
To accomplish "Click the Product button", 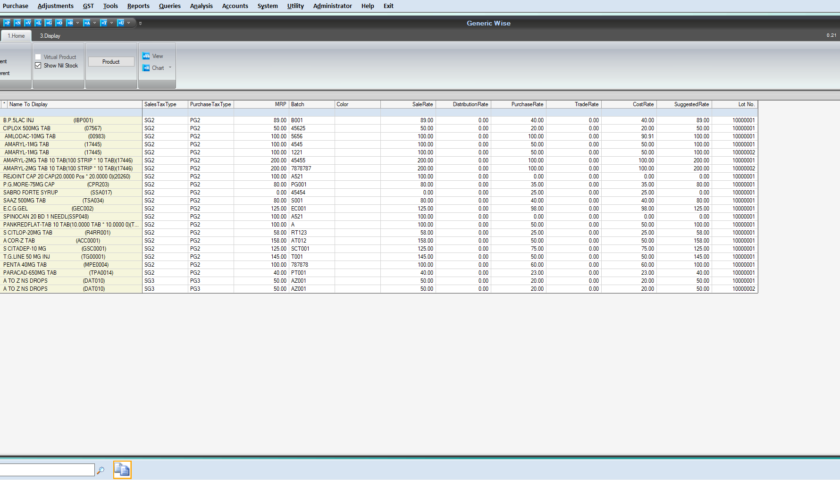I will coord(111,62).
